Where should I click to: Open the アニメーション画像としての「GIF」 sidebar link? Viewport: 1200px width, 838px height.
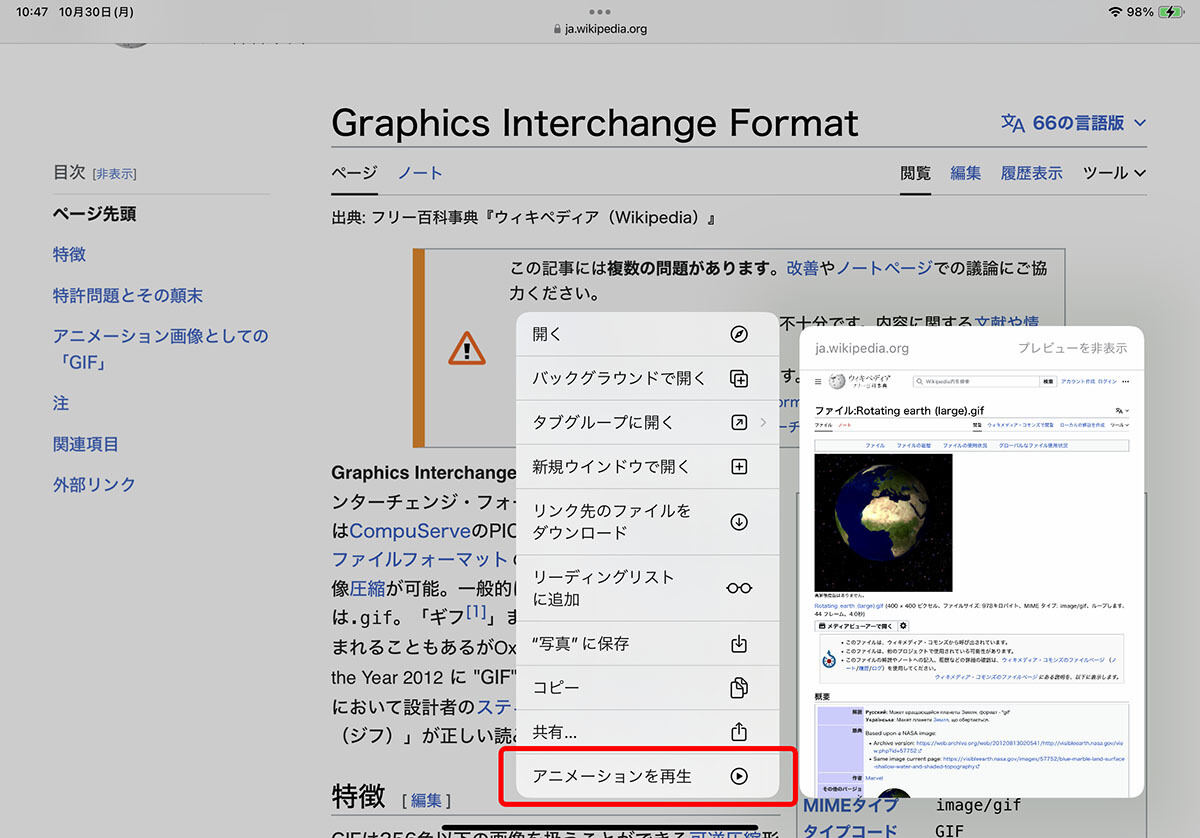point(160,348)
